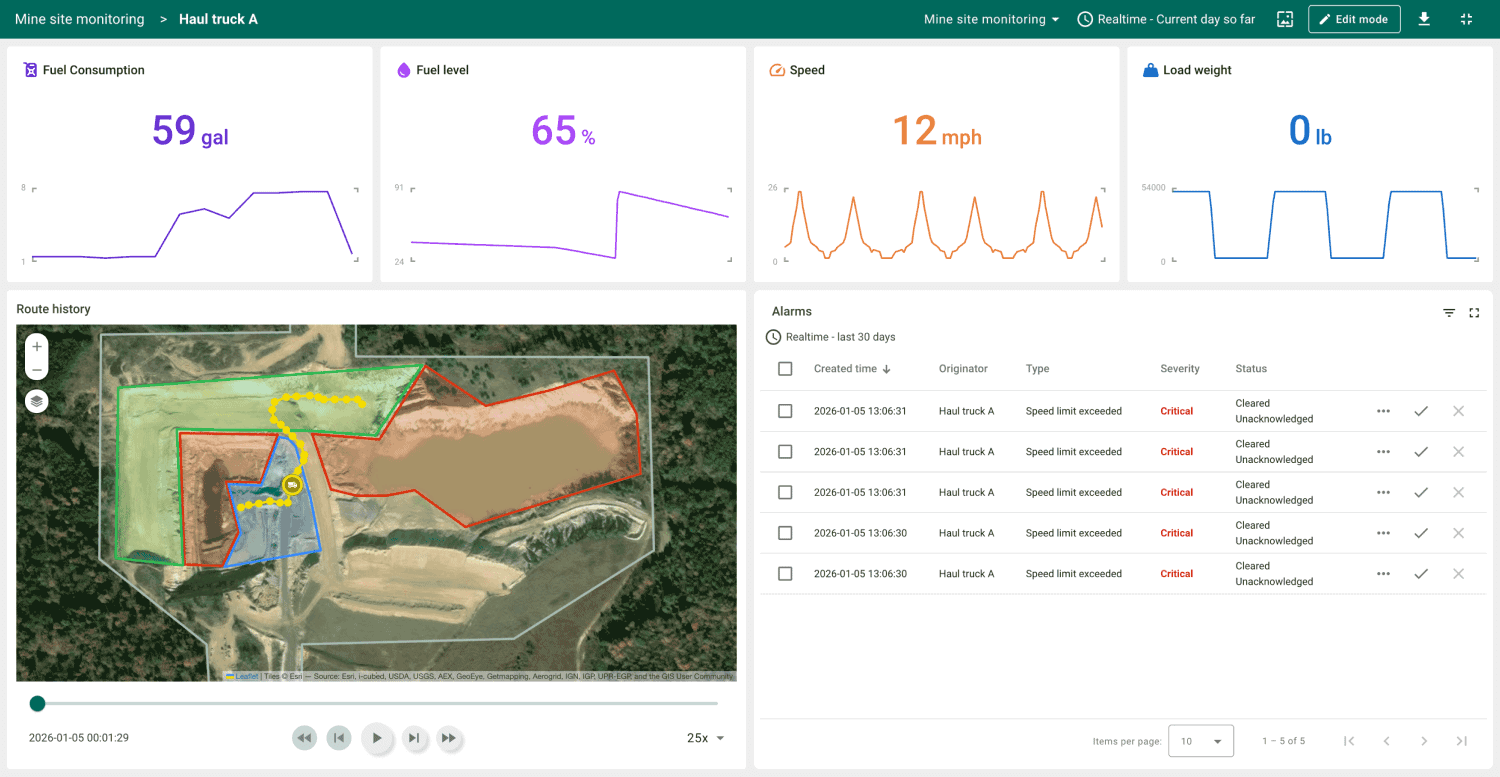
Task: Sort by the Type column header
Action: pos(1037,369)
